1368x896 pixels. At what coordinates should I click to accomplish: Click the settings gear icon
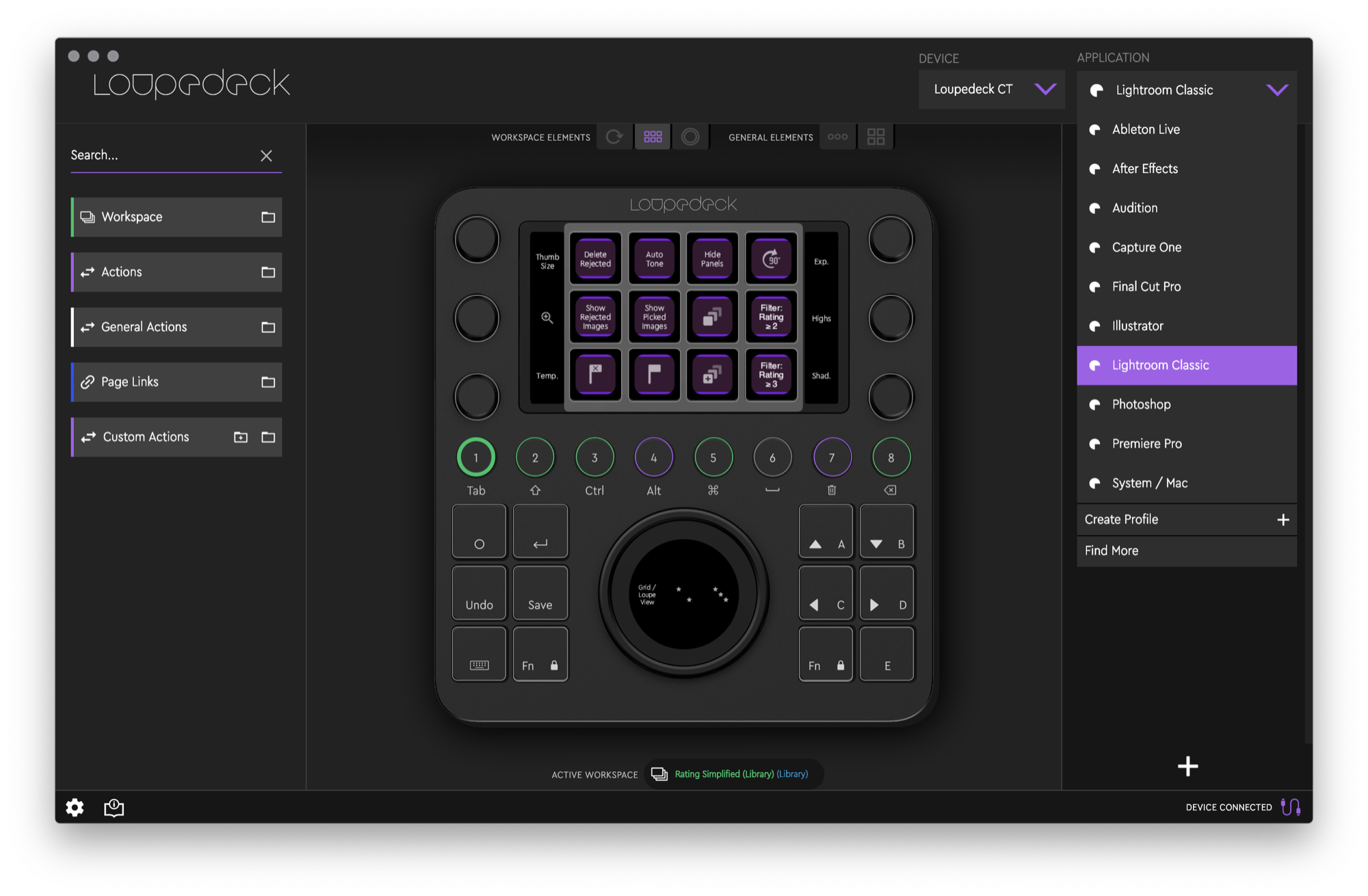point(75,808)
